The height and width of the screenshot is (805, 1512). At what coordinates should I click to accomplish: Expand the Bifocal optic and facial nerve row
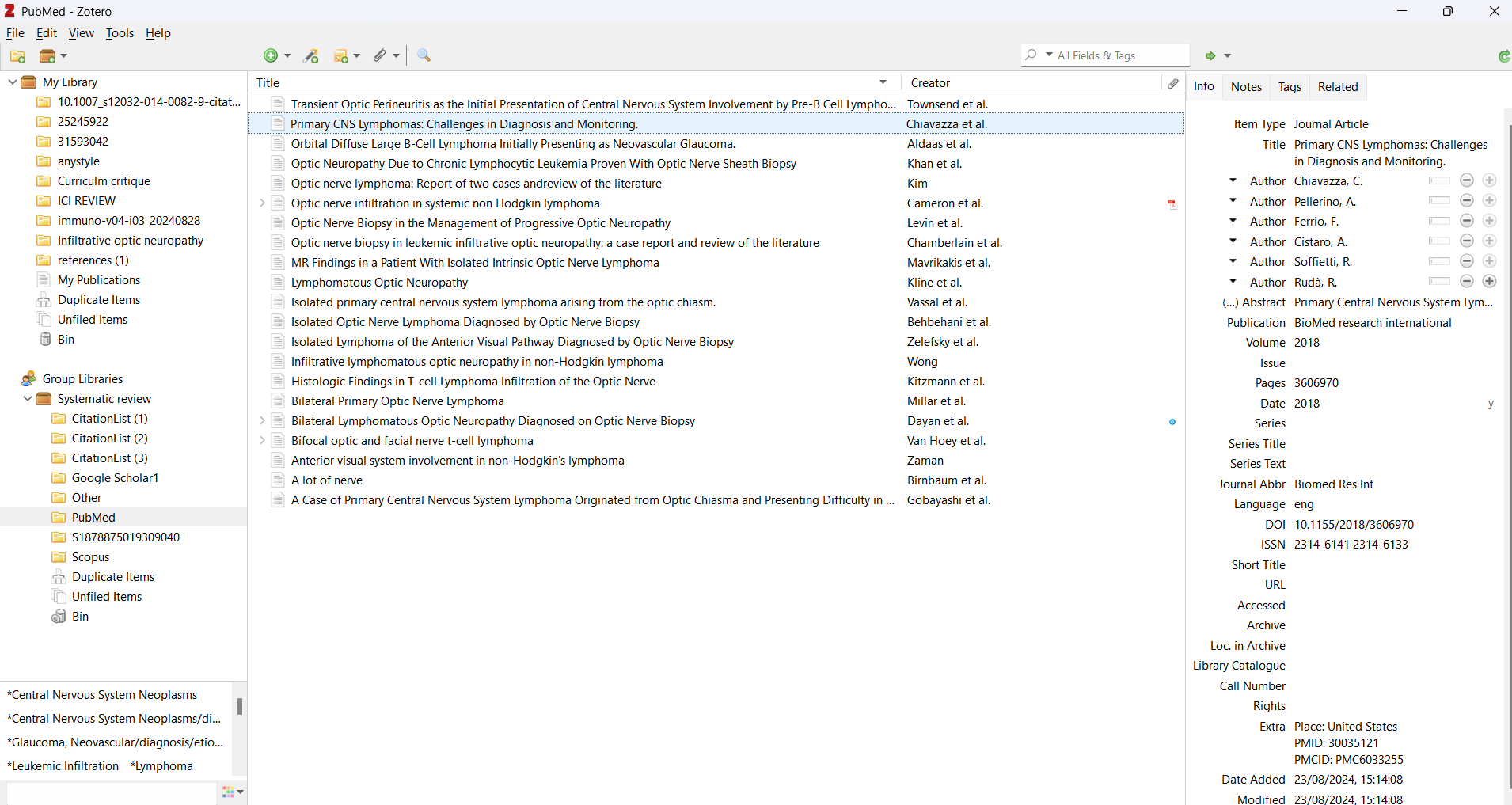click(262, 441)
